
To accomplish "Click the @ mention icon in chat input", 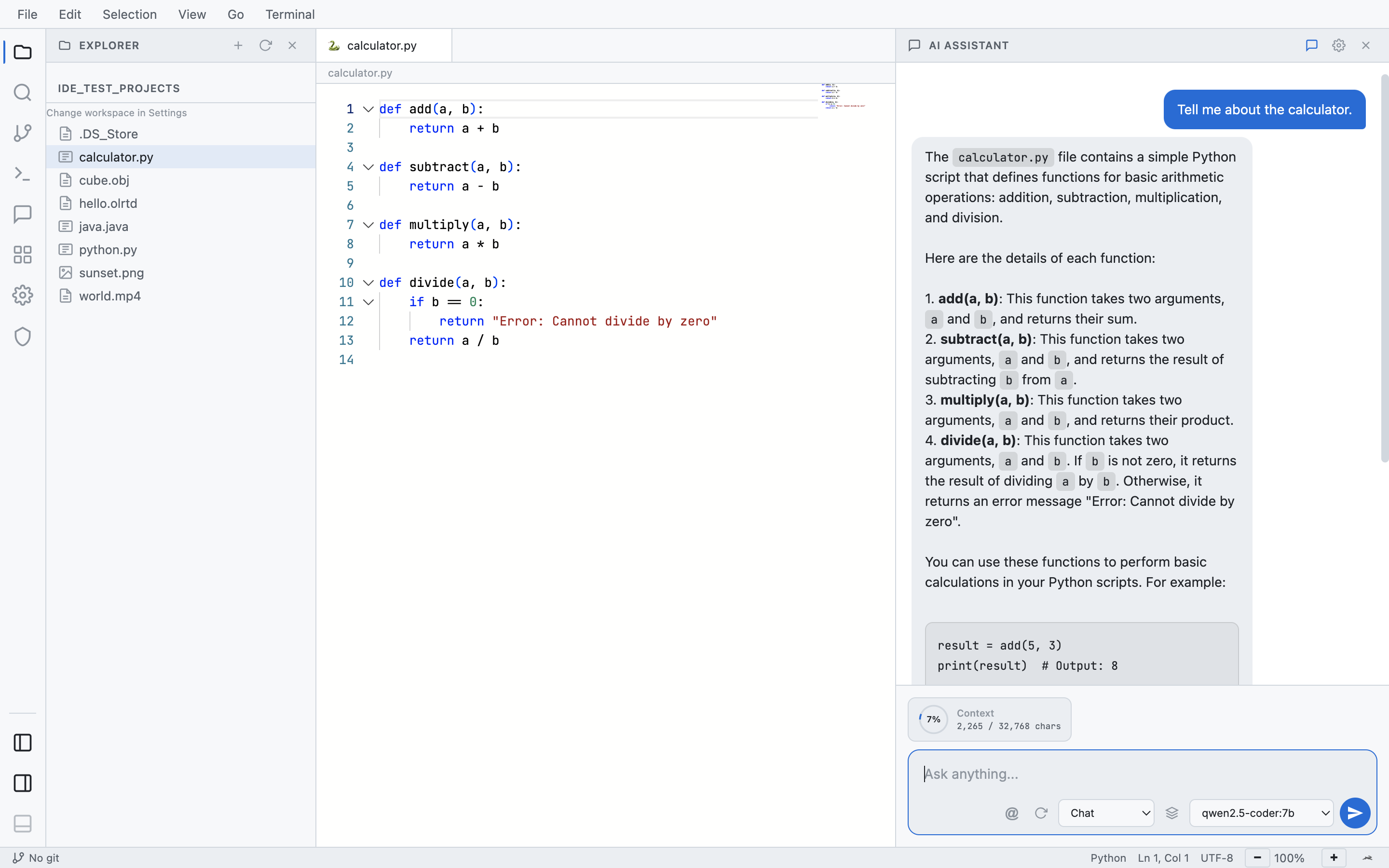I will pyautogui.click(x=1012, y=813).
